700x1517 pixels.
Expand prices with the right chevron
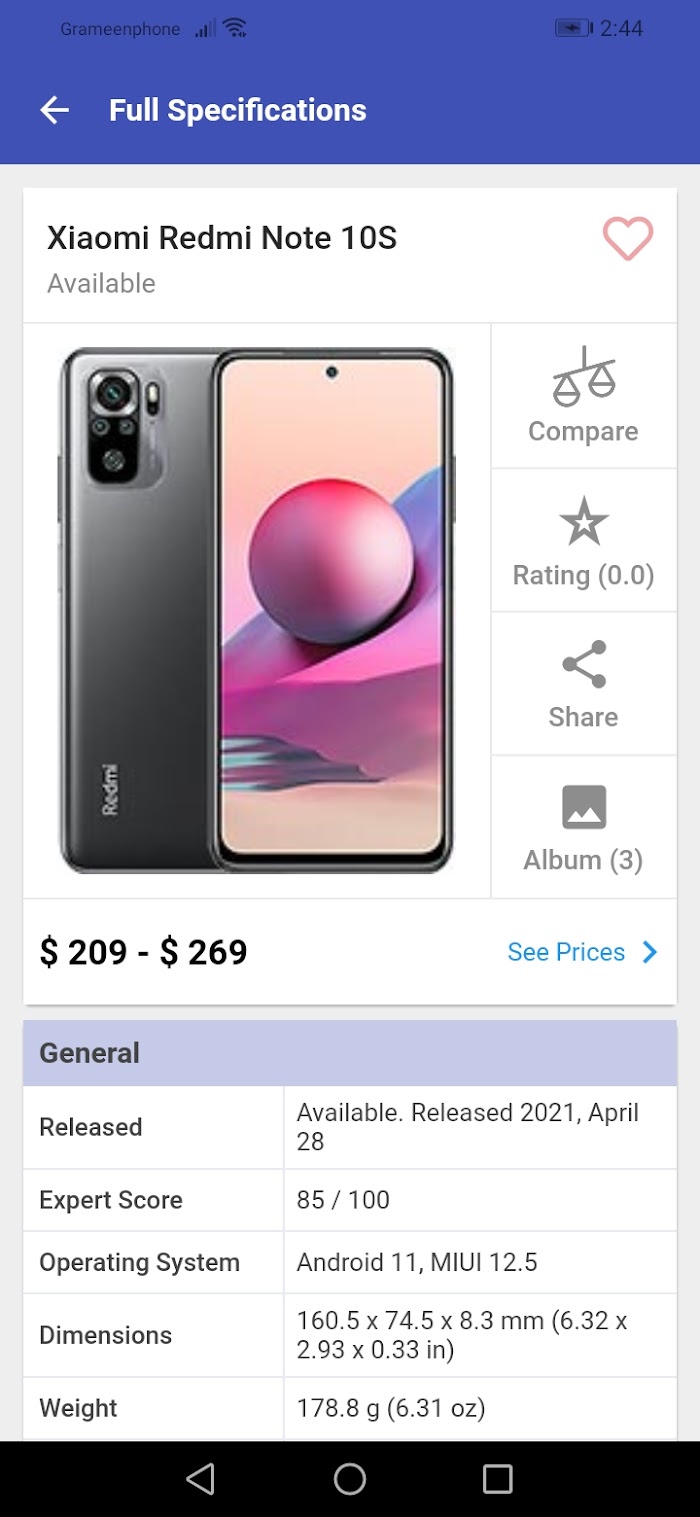650,952
